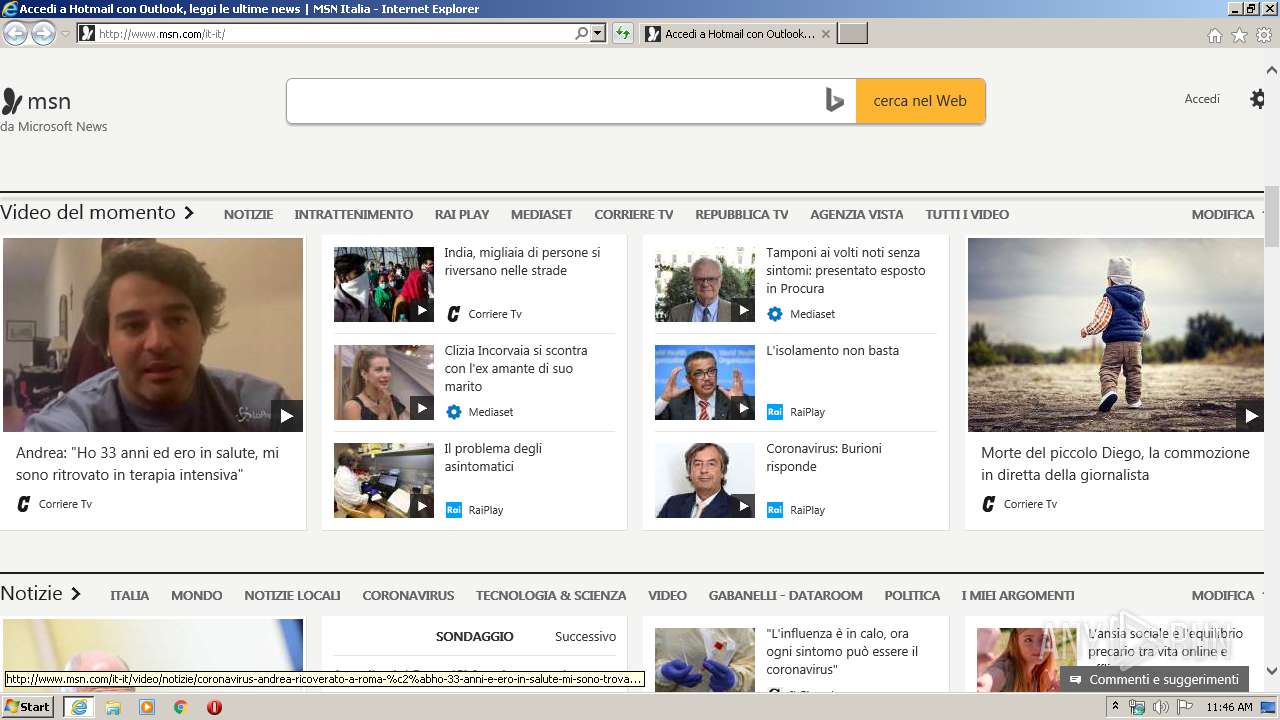Open the browser Home icon
Viewport: 1280px width, 720px height.
pyautogui.click(x=1214, y=35)
